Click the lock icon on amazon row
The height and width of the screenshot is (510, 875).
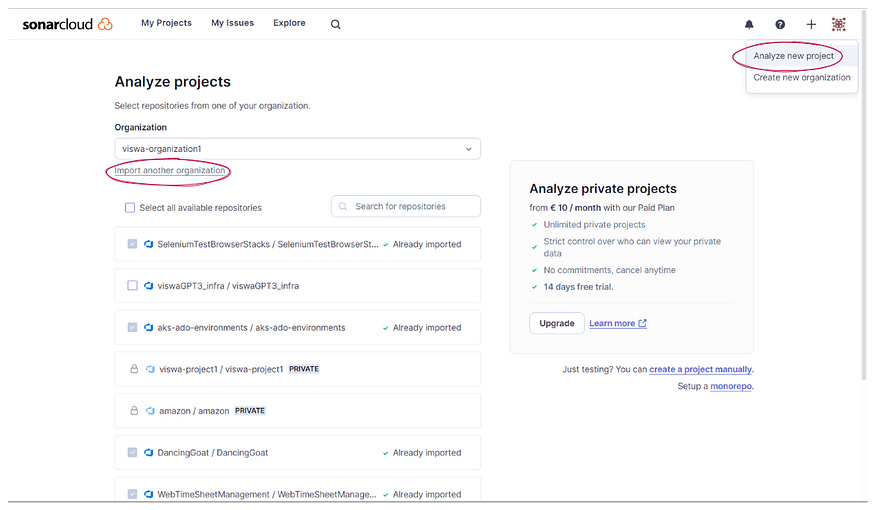[134, 411]
